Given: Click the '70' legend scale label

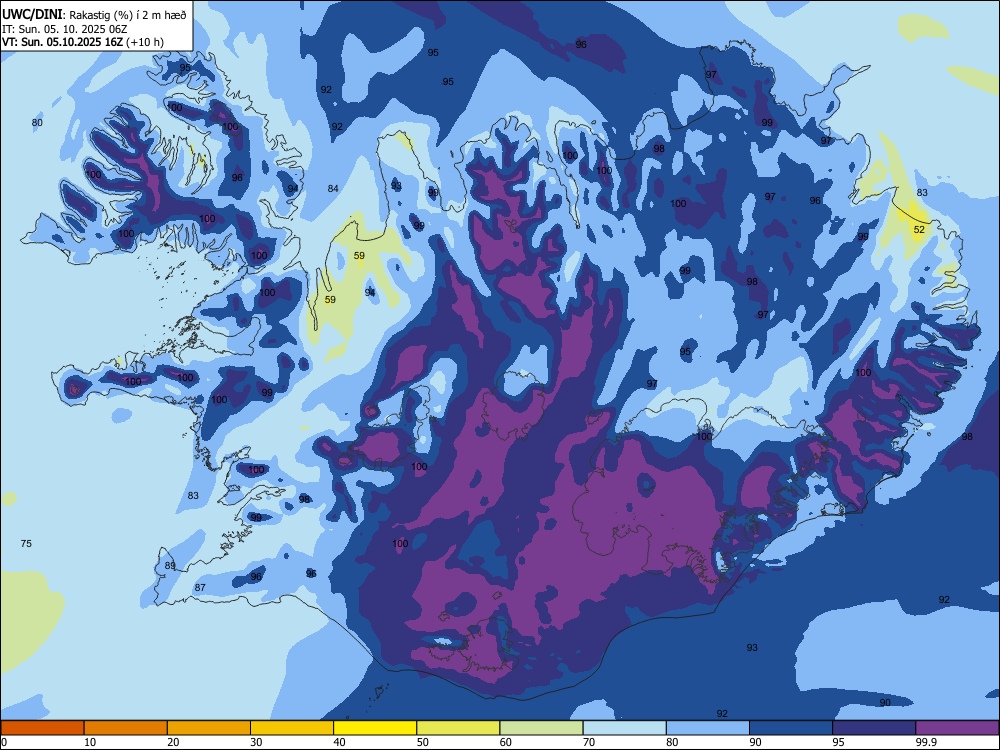Looking at the screenshot, I should pos(589,742).
